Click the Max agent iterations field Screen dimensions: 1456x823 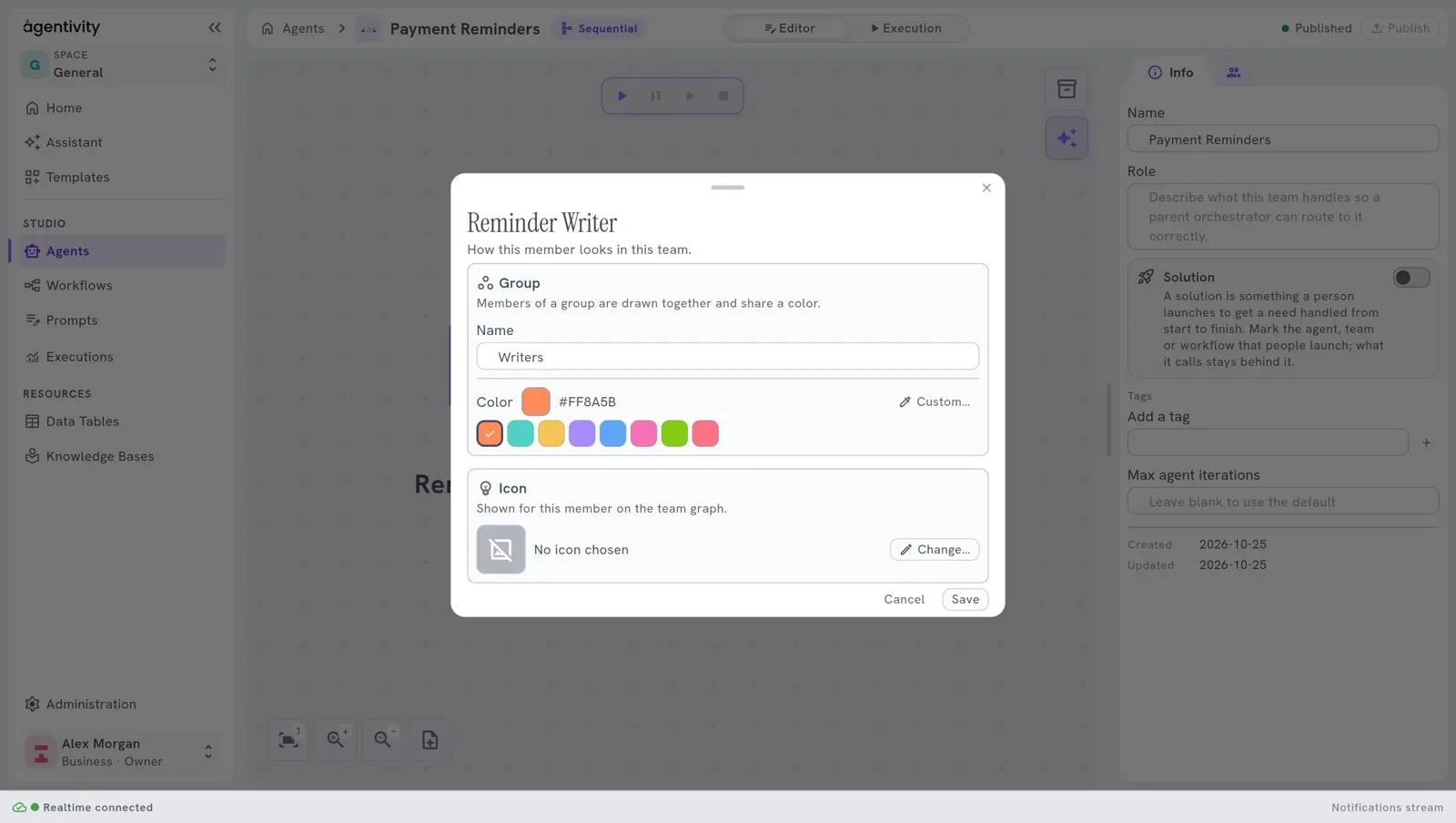(1283, 502)
